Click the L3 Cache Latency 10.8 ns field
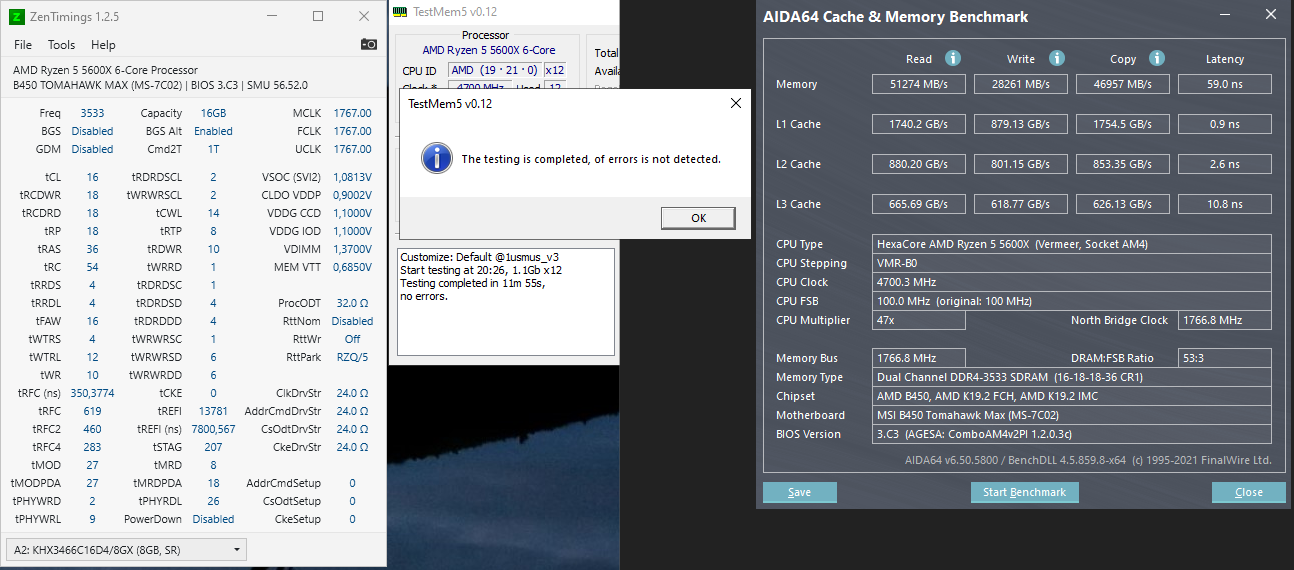 [x=1225, y=204]
